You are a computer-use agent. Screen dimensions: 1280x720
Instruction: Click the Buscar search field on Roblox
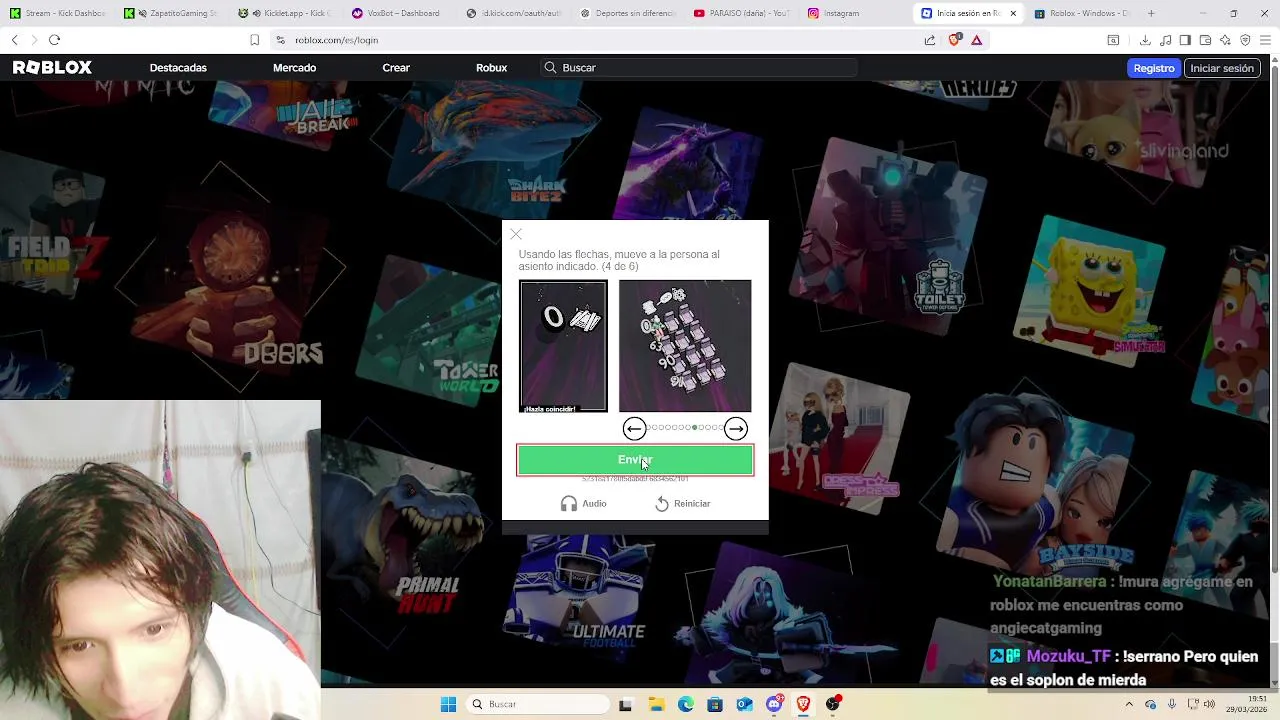pos(698,68)
